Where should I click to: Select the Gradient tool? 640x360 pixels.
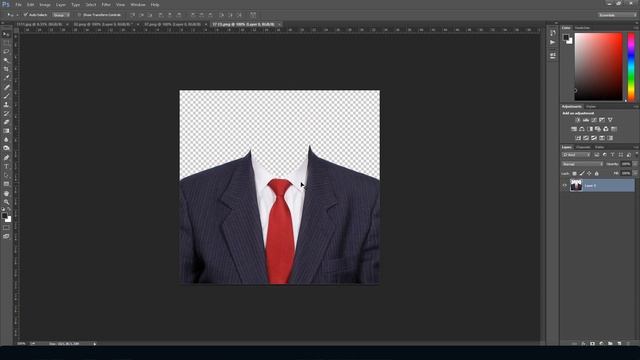coord(6,131)
